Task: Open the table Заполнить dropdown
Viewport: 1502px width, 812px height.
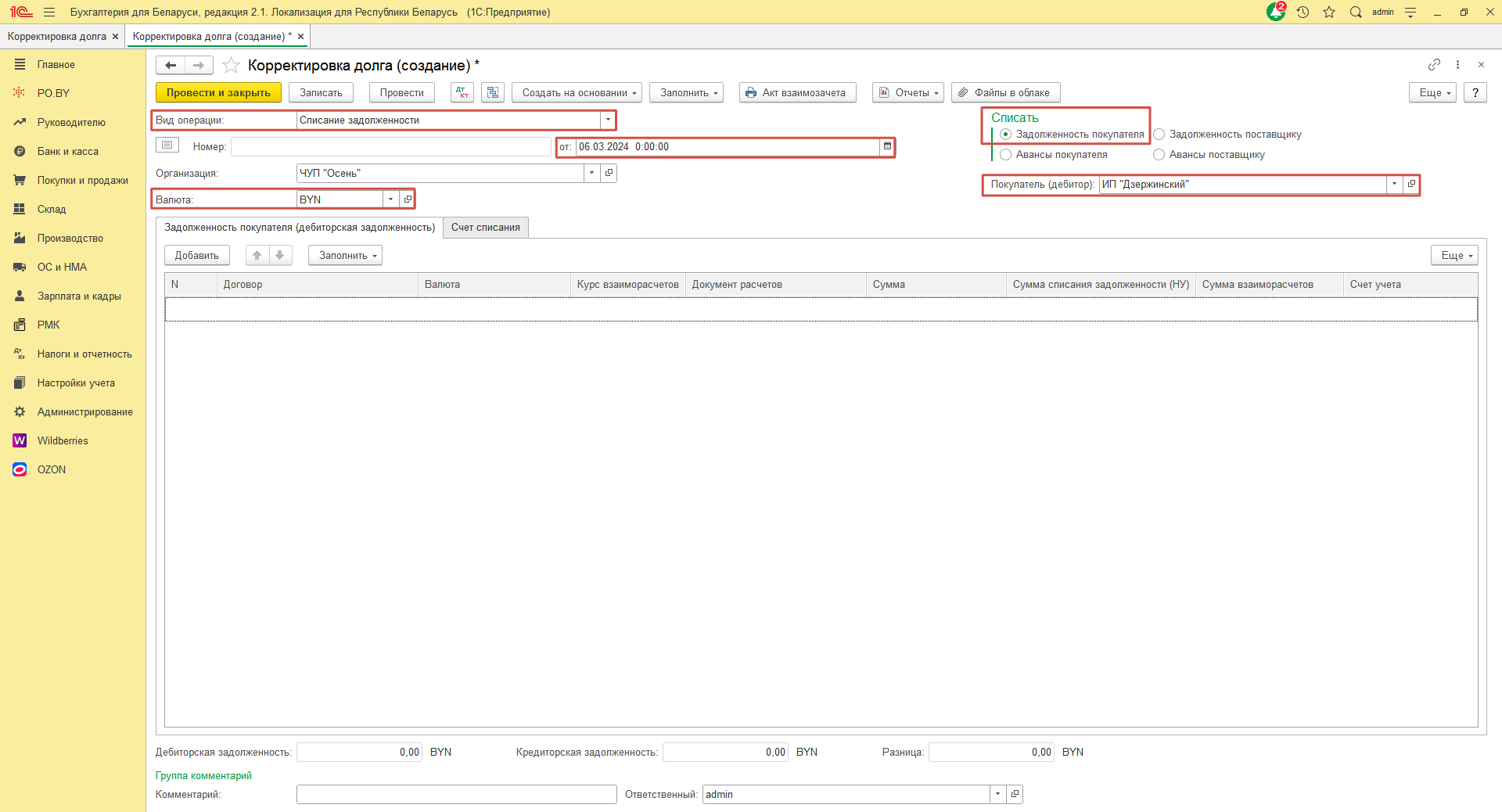Action: (345, 255)
